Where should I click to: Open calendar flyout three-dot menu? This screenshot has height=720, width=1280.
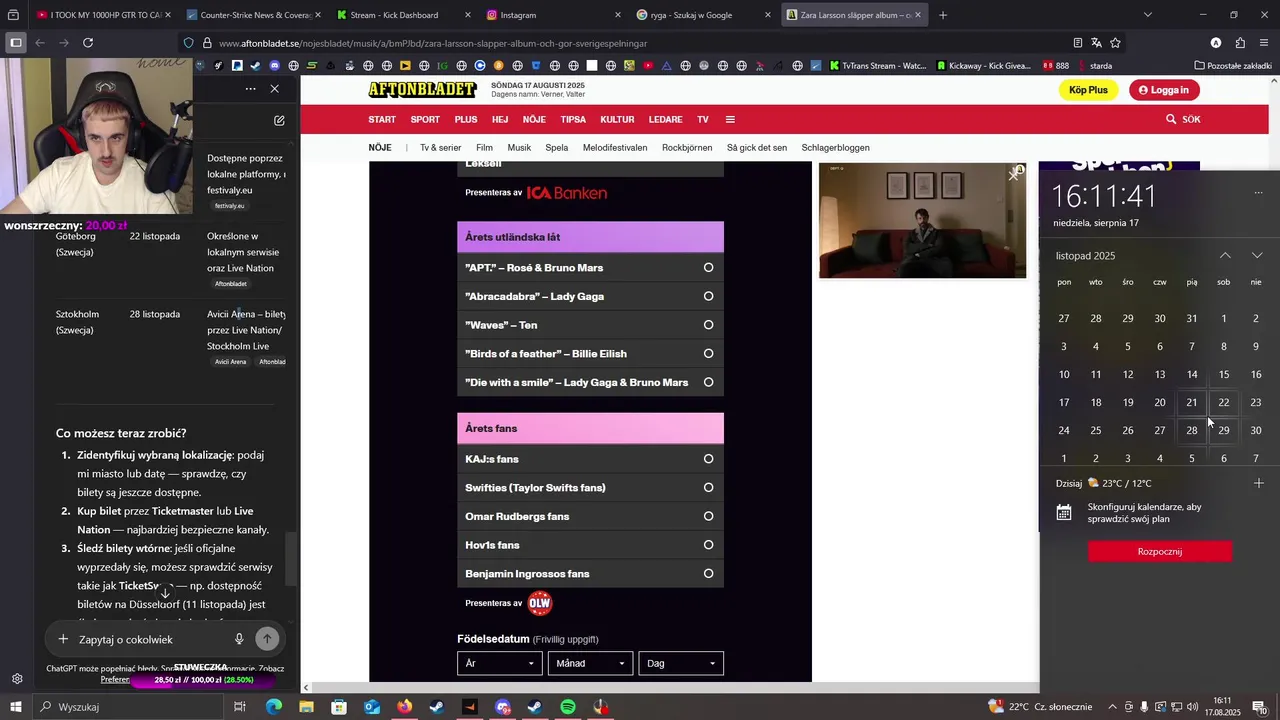(1258, 193)
